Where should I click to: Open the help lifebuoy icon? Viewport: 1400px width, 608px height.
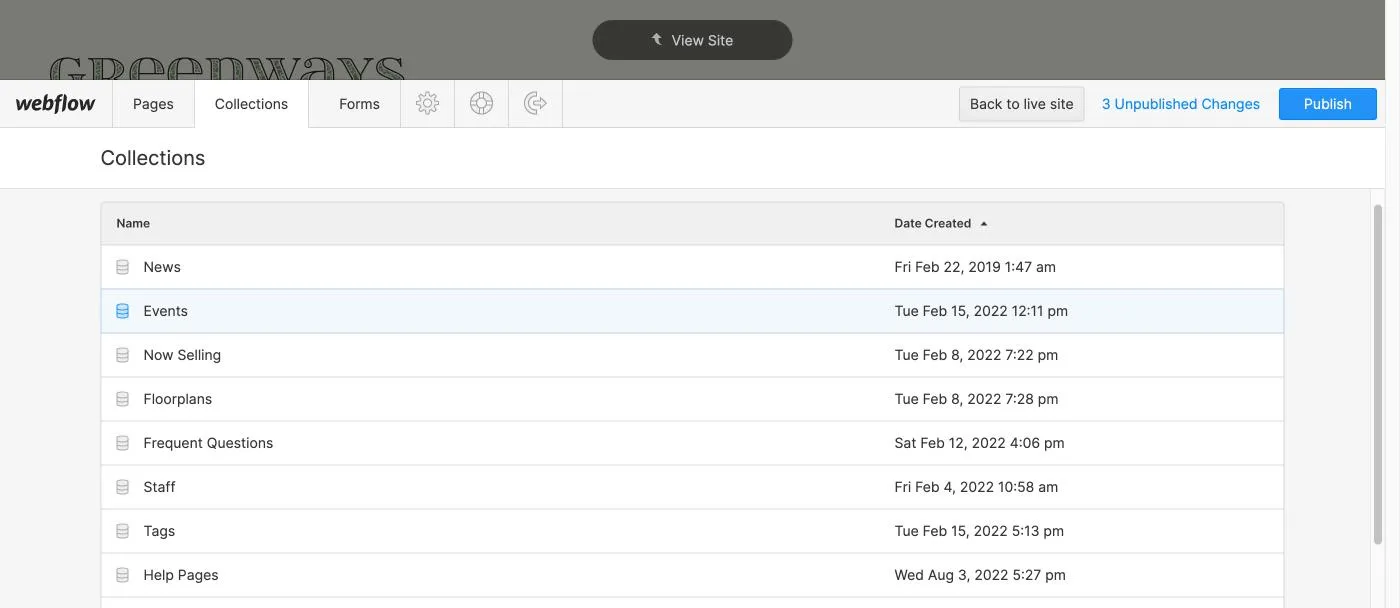(x=482, y=103)
